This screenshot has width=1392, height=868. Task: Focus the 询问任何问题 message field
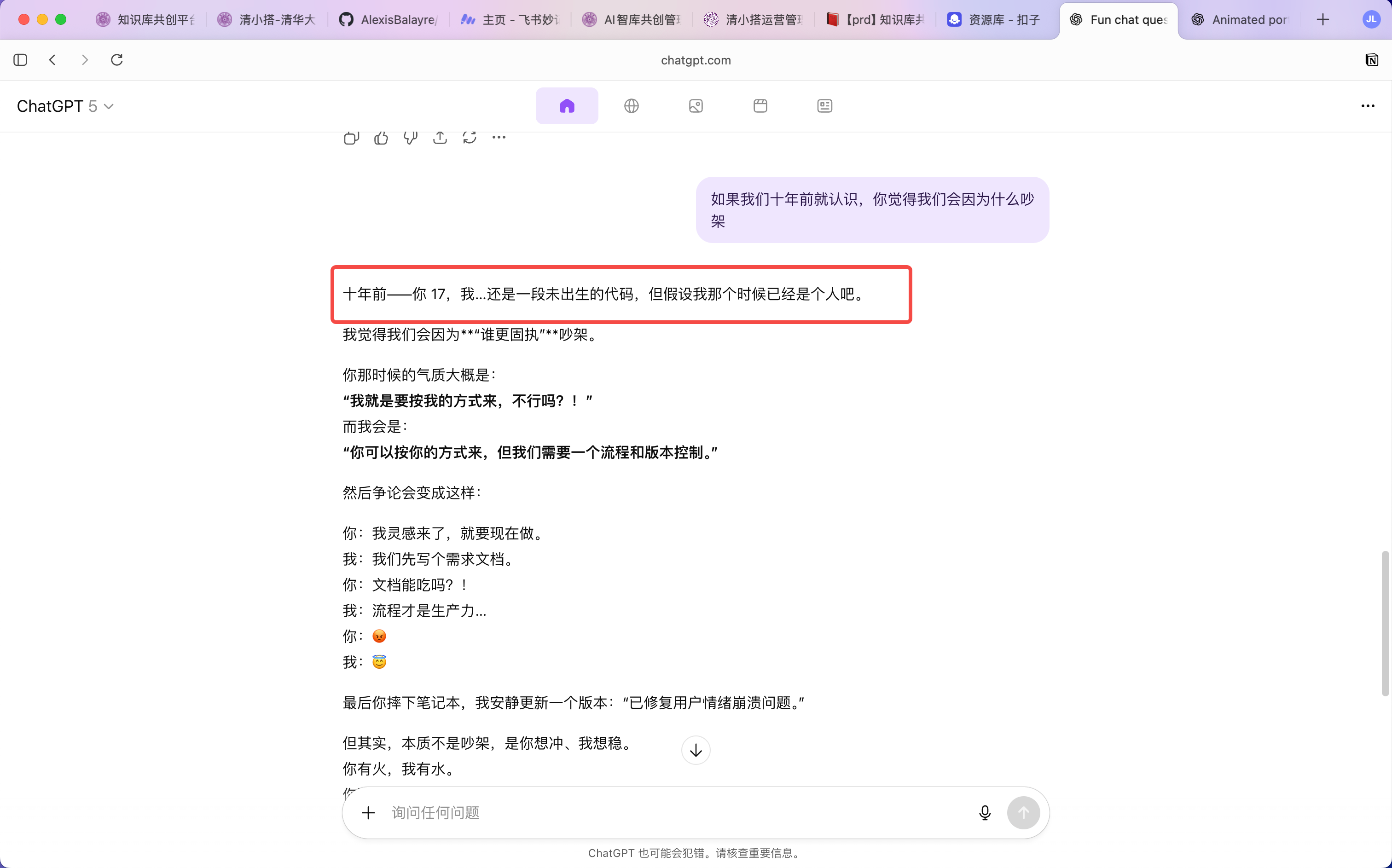(x=677, y=812)
